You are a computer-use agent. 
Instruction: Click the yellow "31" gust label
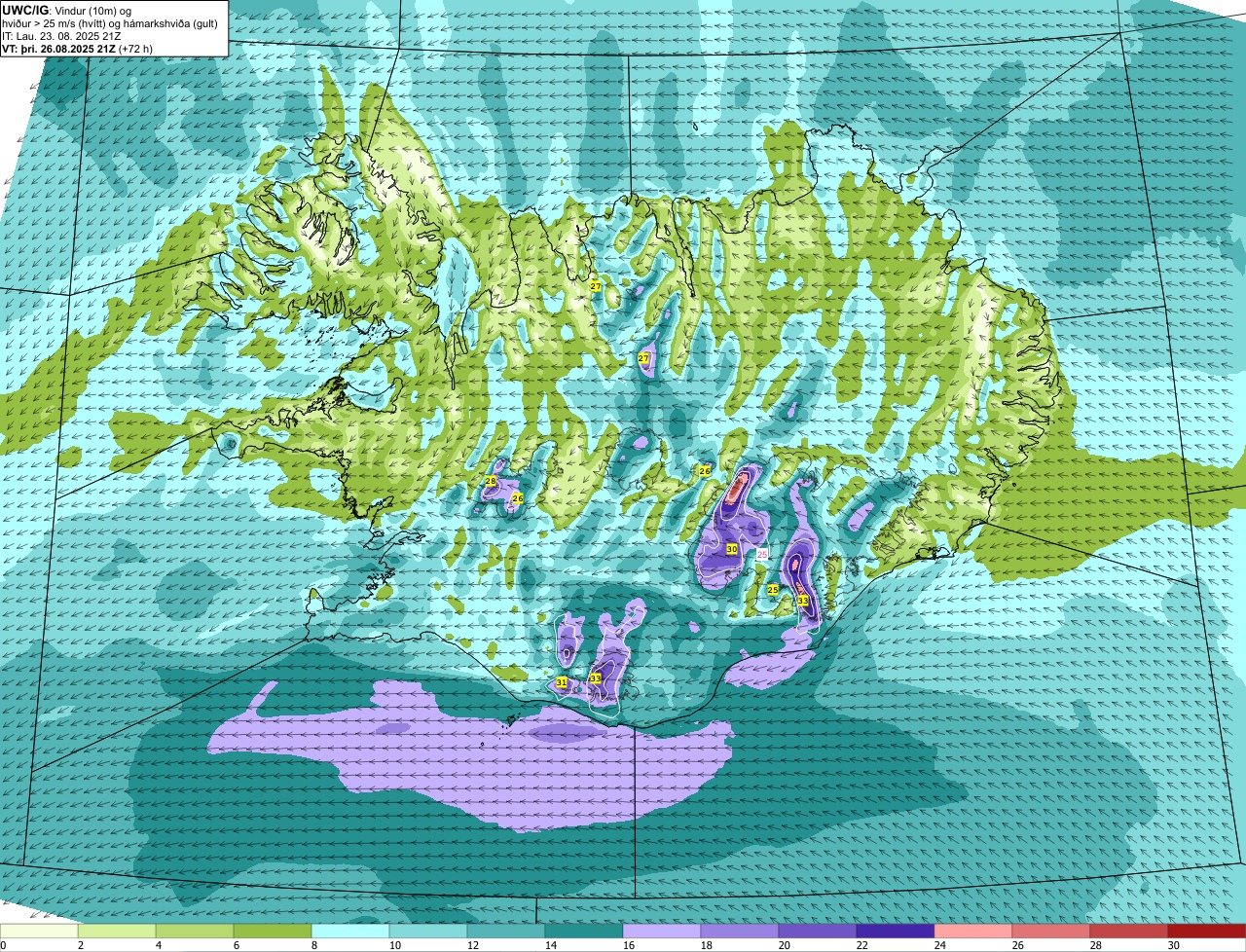pos(562,682)
